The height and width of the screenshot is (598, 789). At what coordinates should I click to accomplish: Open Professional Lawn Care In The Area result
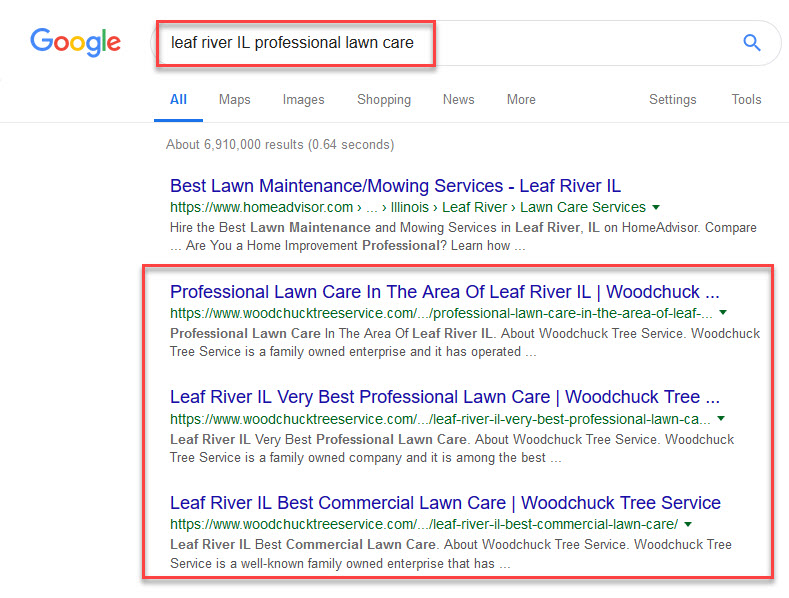pos(445,291)
